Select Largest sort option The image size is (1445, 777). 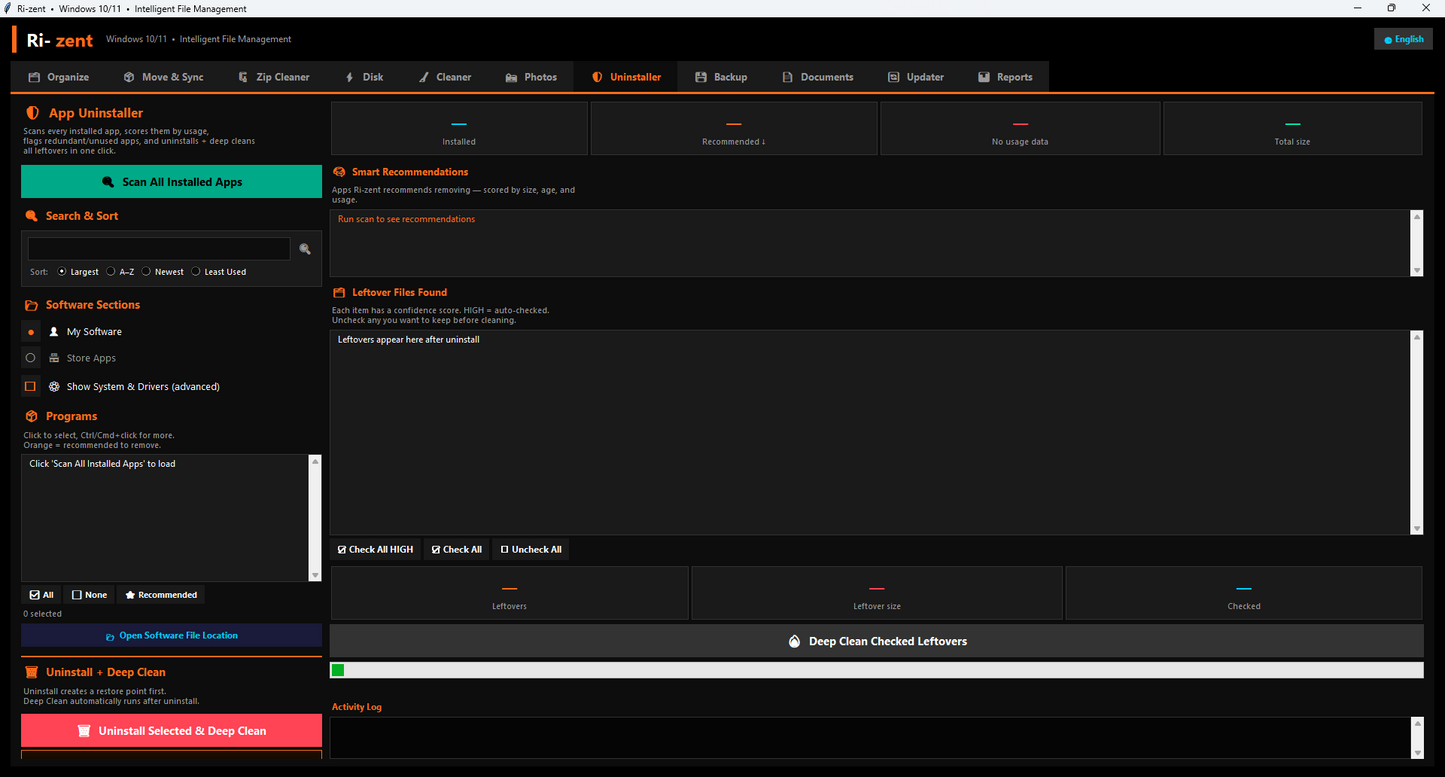(78, 272)
